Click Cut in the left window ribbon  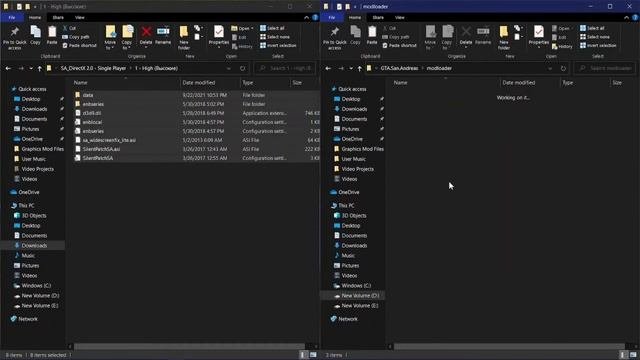[x=69, y=28]
